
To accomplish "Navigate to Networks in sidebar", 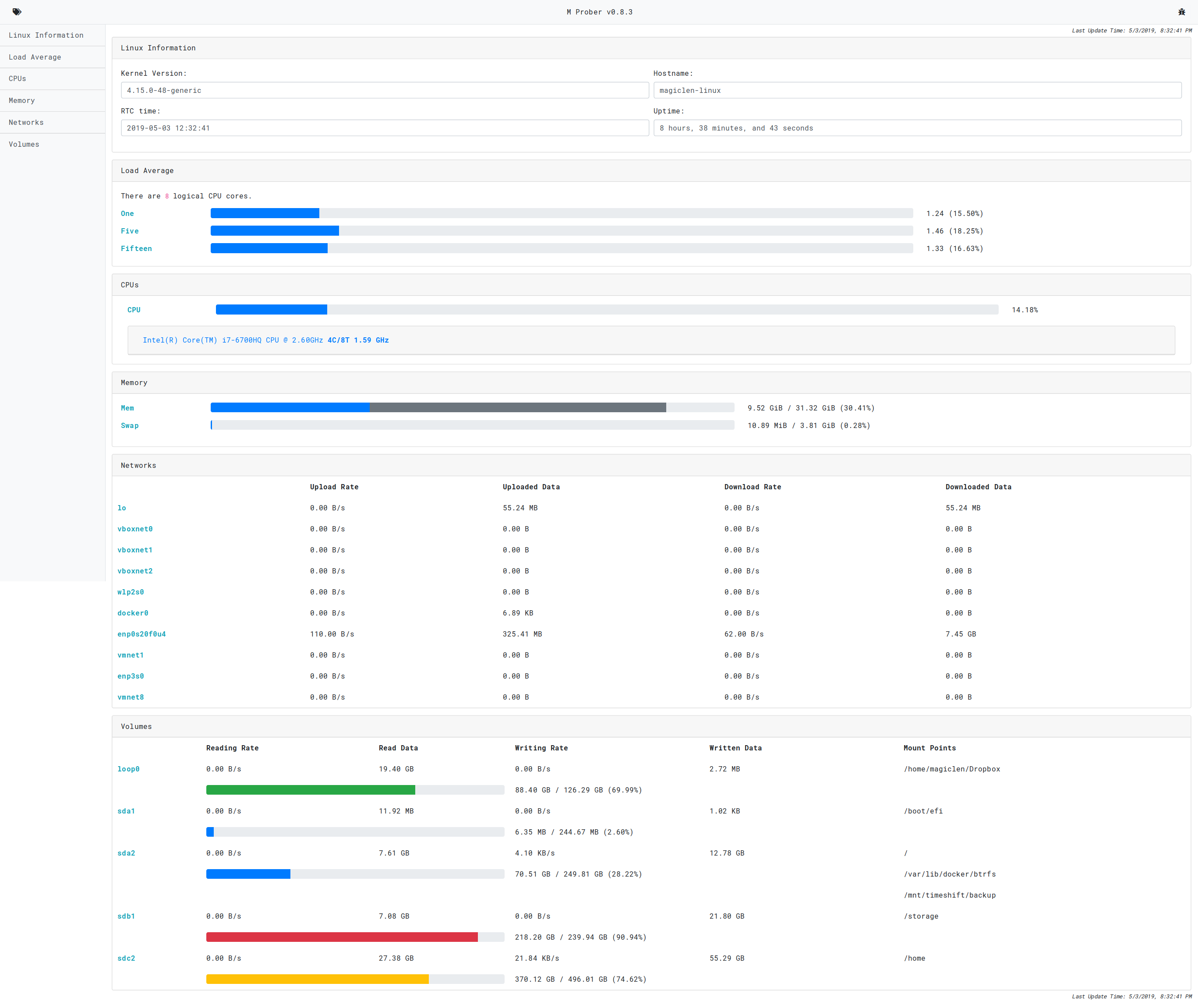I will 53,122.
